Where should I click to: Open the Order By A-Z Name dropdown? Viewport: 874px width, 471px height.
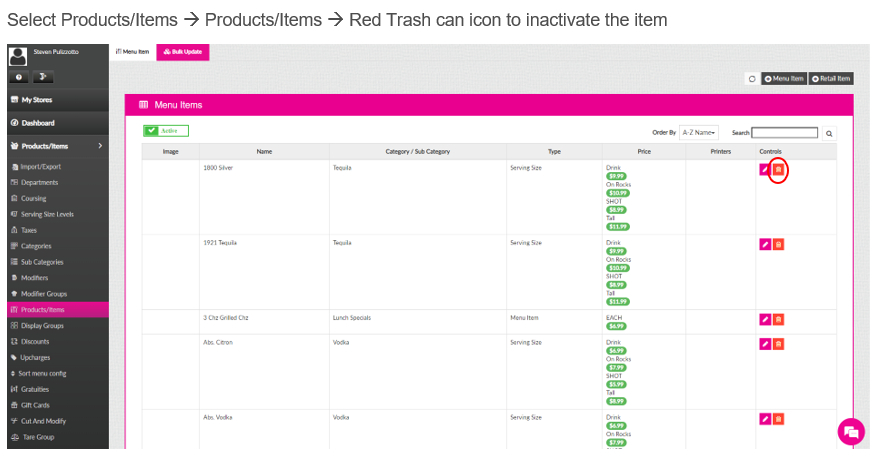699,133
